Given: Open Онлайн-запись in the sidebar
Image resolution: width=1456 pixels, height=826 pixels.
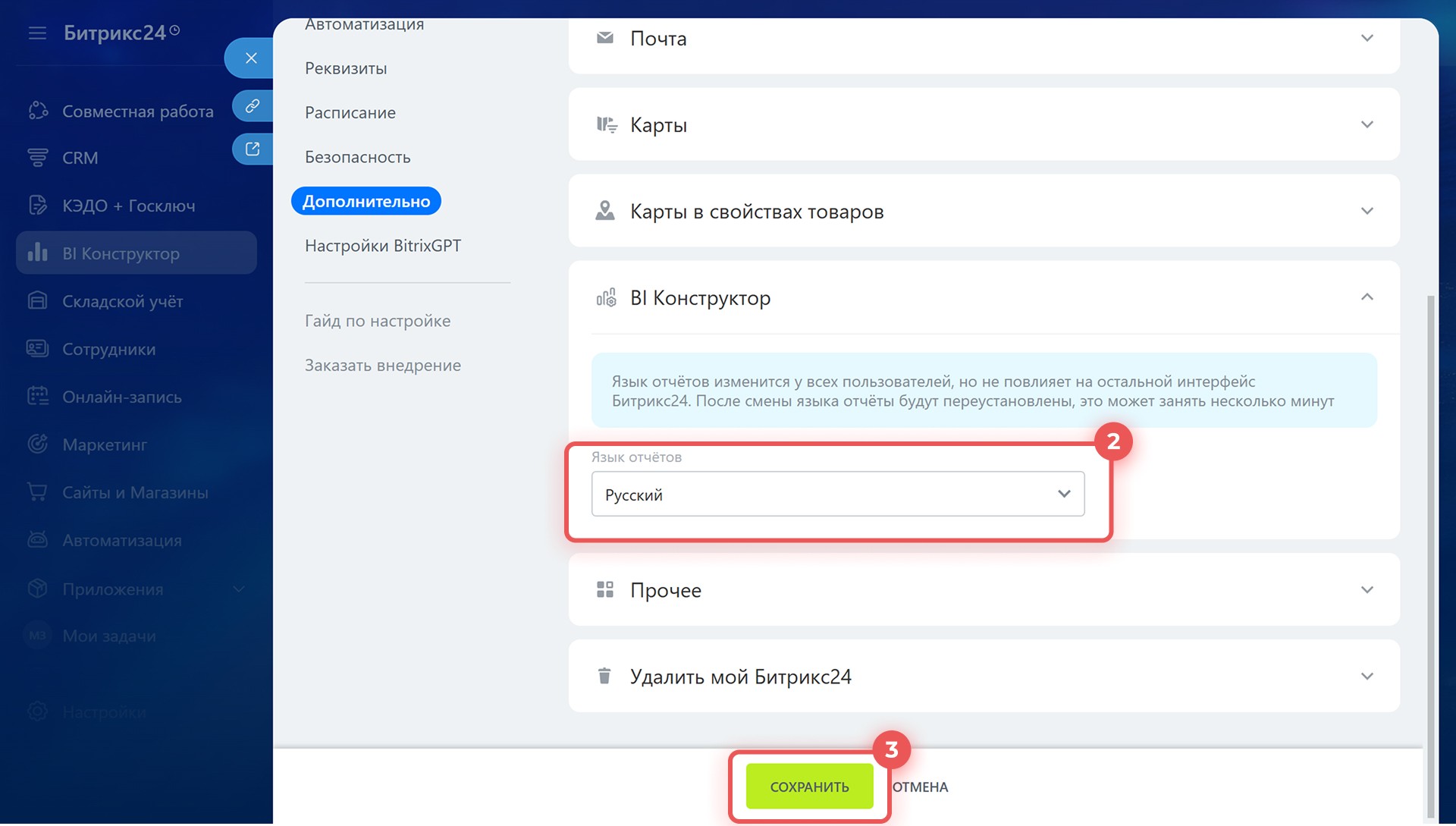Looking at the screenshot, I should click(121, 397).
